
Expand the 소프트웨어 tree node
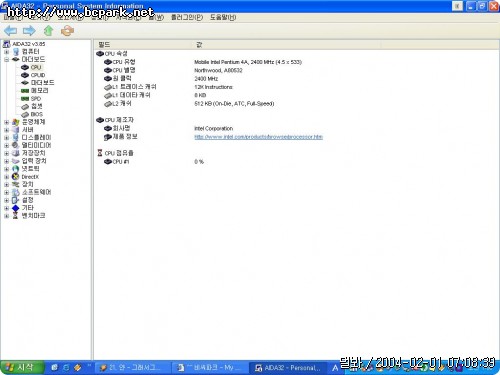[6, 192]
